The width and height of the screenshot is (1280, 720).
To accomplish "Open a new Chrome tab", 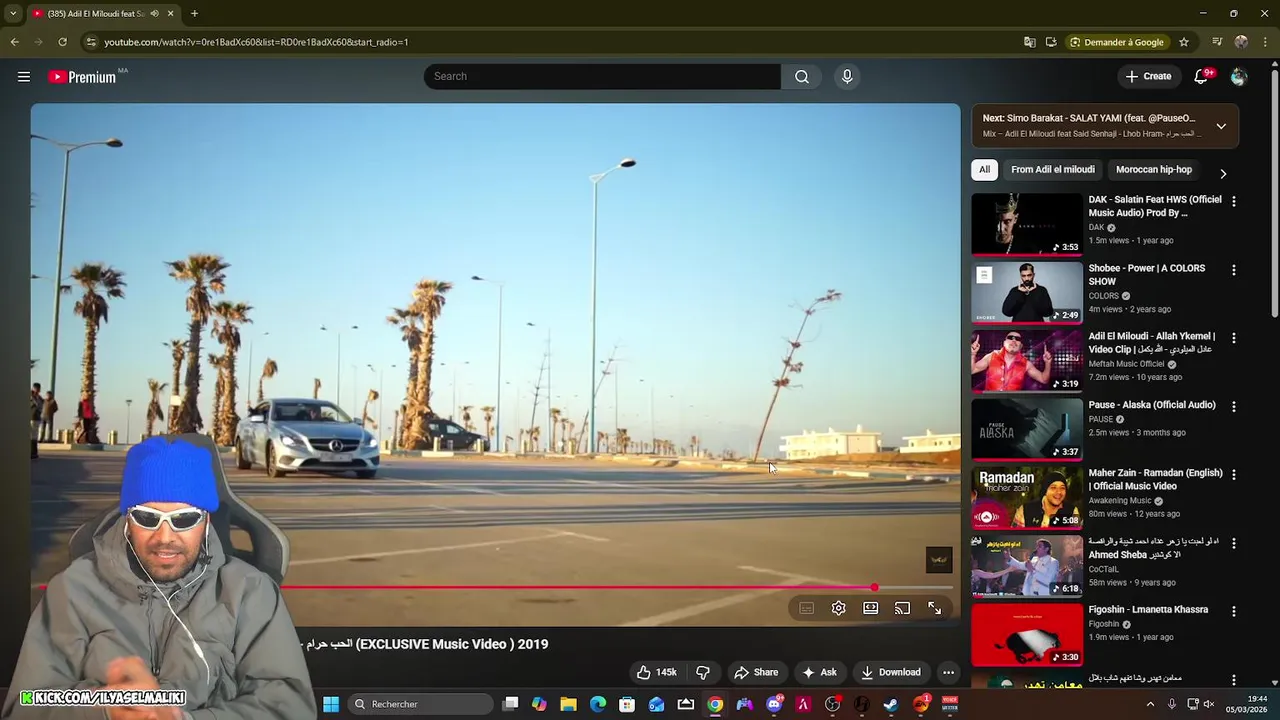I will coord(194,14).
